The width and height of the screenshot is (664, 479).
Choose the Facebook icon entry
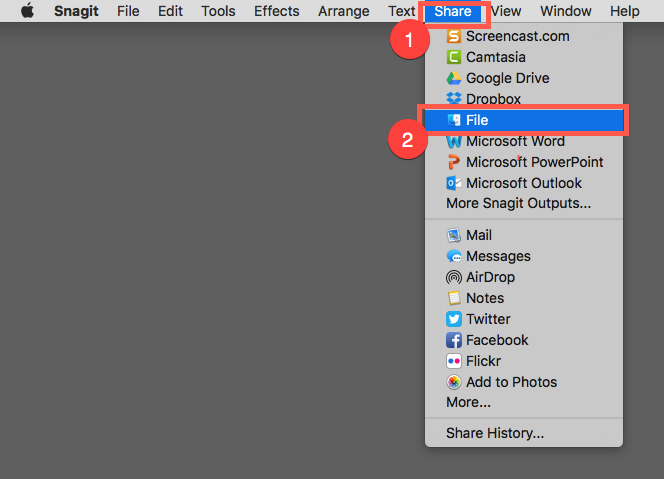point(454,340)
